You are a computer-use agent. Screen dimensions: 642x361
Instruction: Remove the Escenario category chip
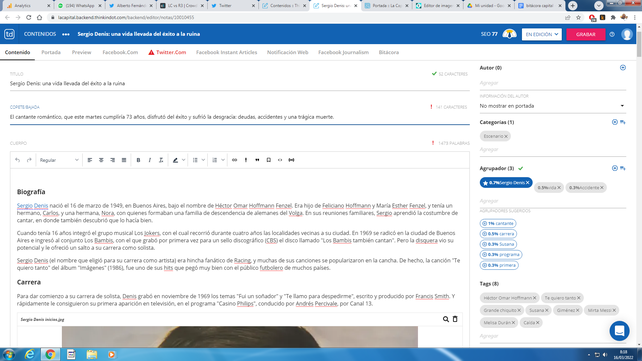click(x=506, y=136)
